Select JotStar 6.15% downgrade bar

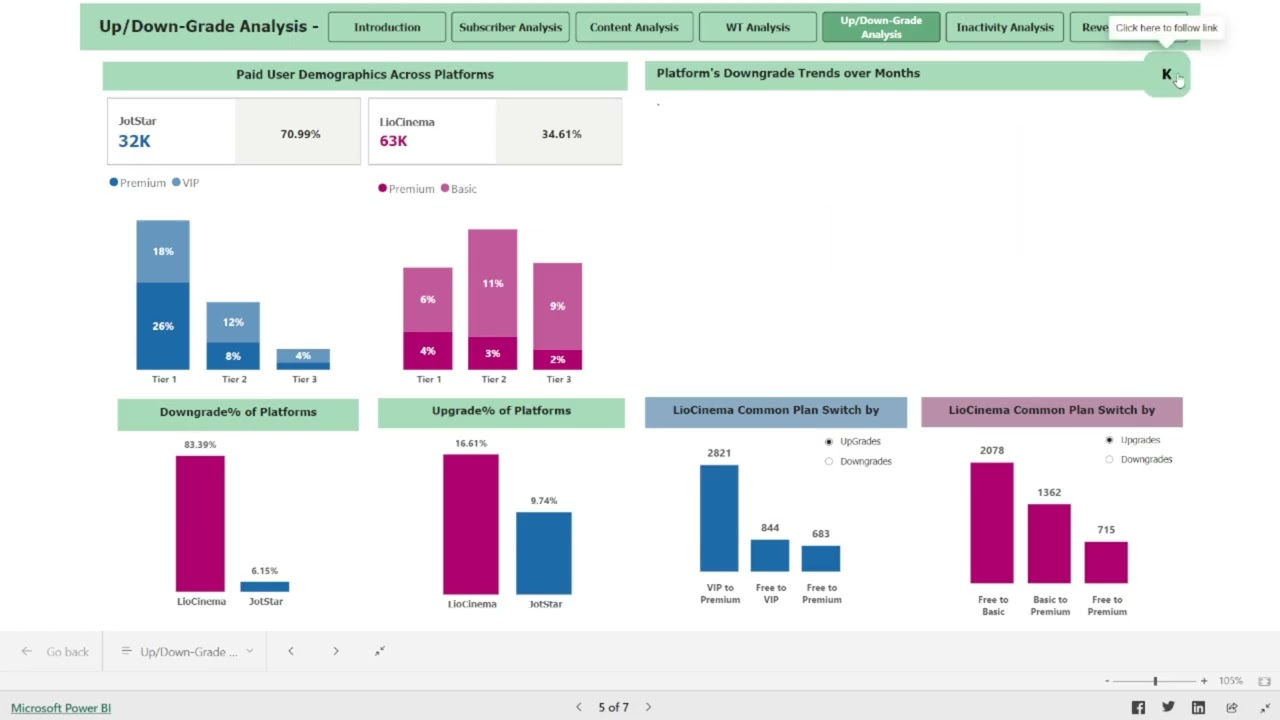(265, 587)
